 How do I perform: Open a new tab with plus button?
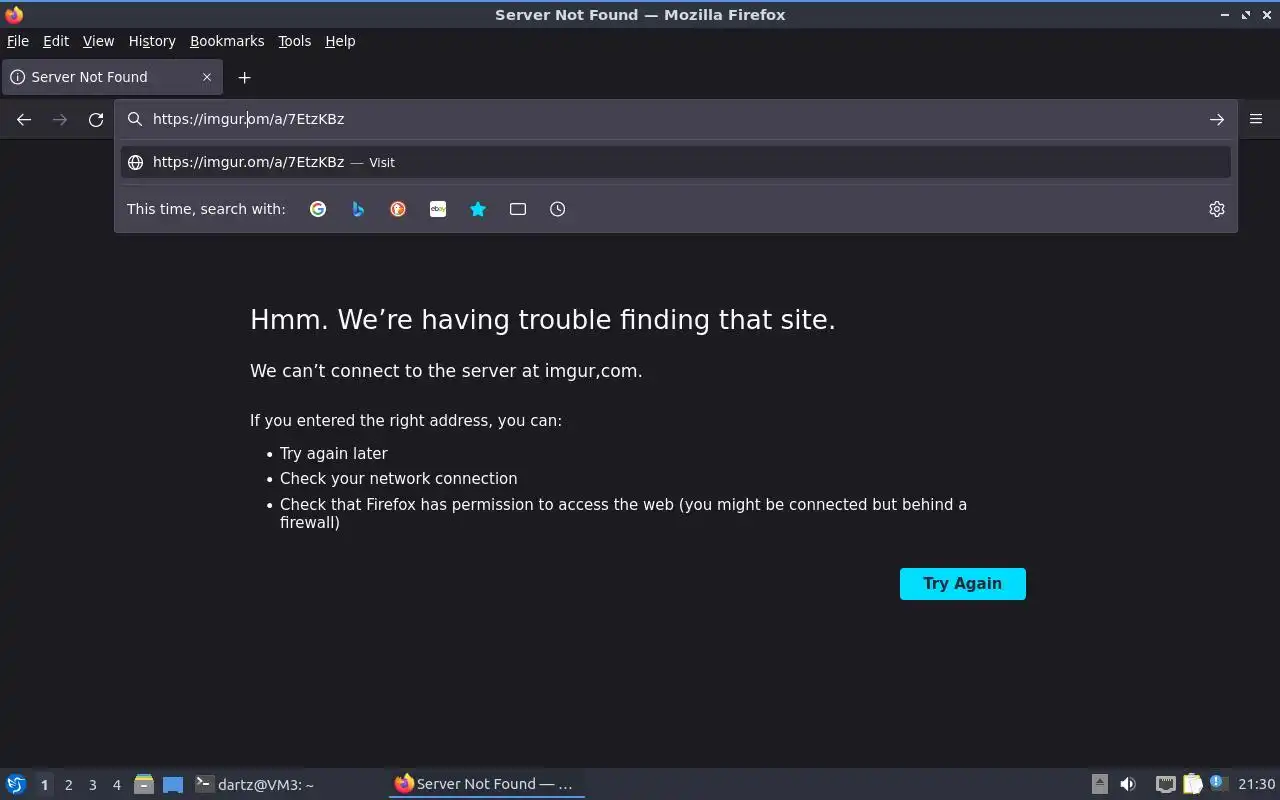click(x=244, y=77)
